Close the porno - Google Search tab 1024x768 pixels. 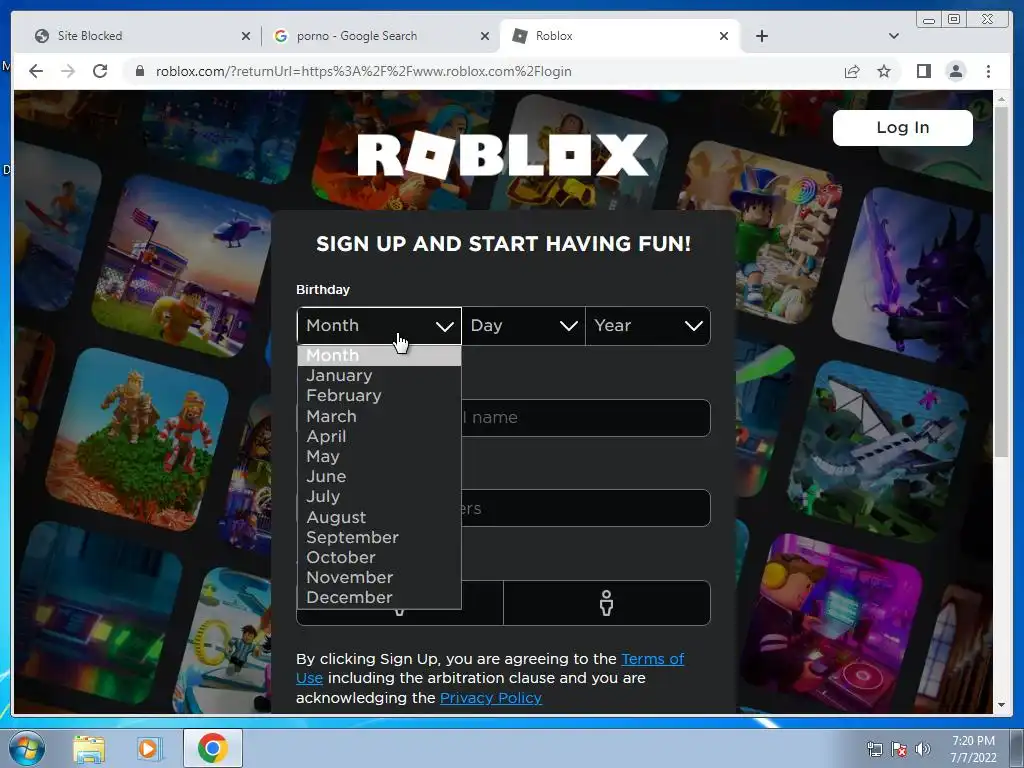[485, 36]
